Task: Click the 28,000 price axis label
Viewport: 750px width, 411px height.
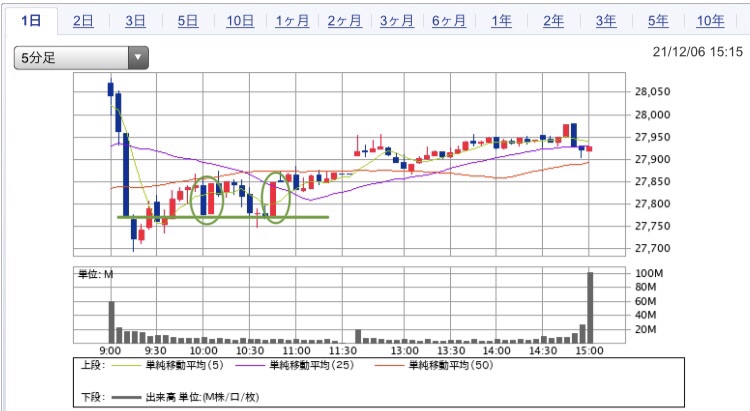Action: coord(652,115)
